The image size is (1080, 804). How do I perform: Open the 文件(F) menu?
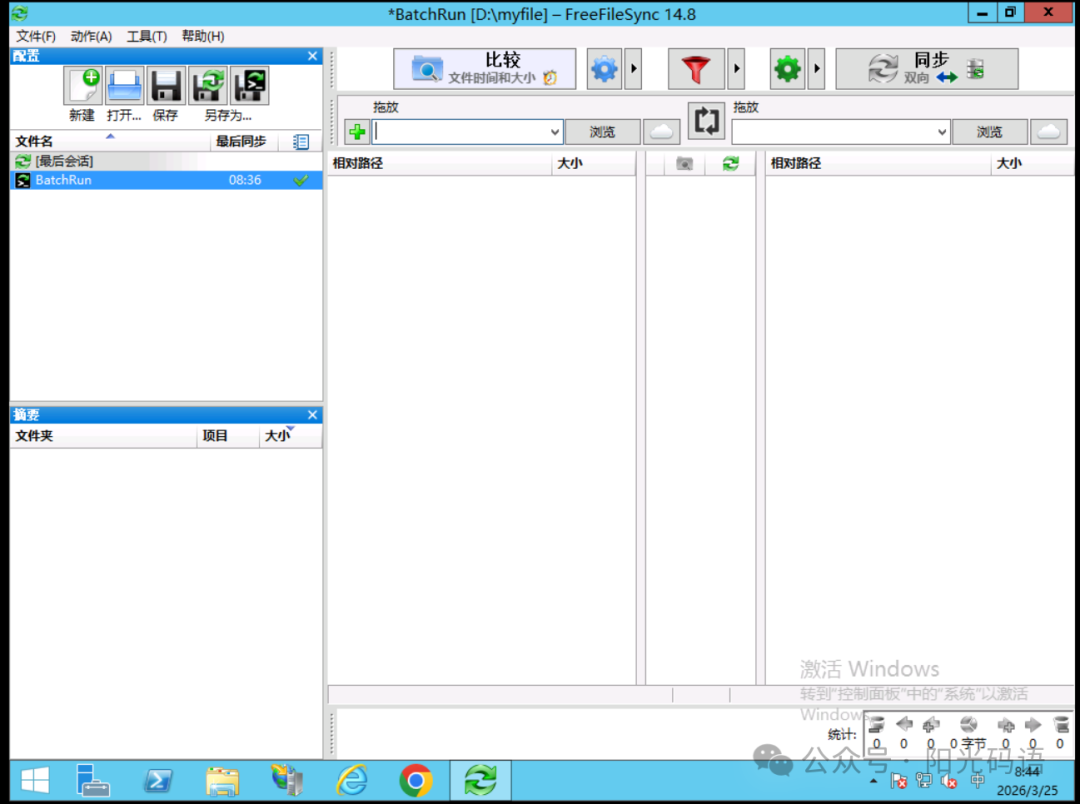click(36, 37)
